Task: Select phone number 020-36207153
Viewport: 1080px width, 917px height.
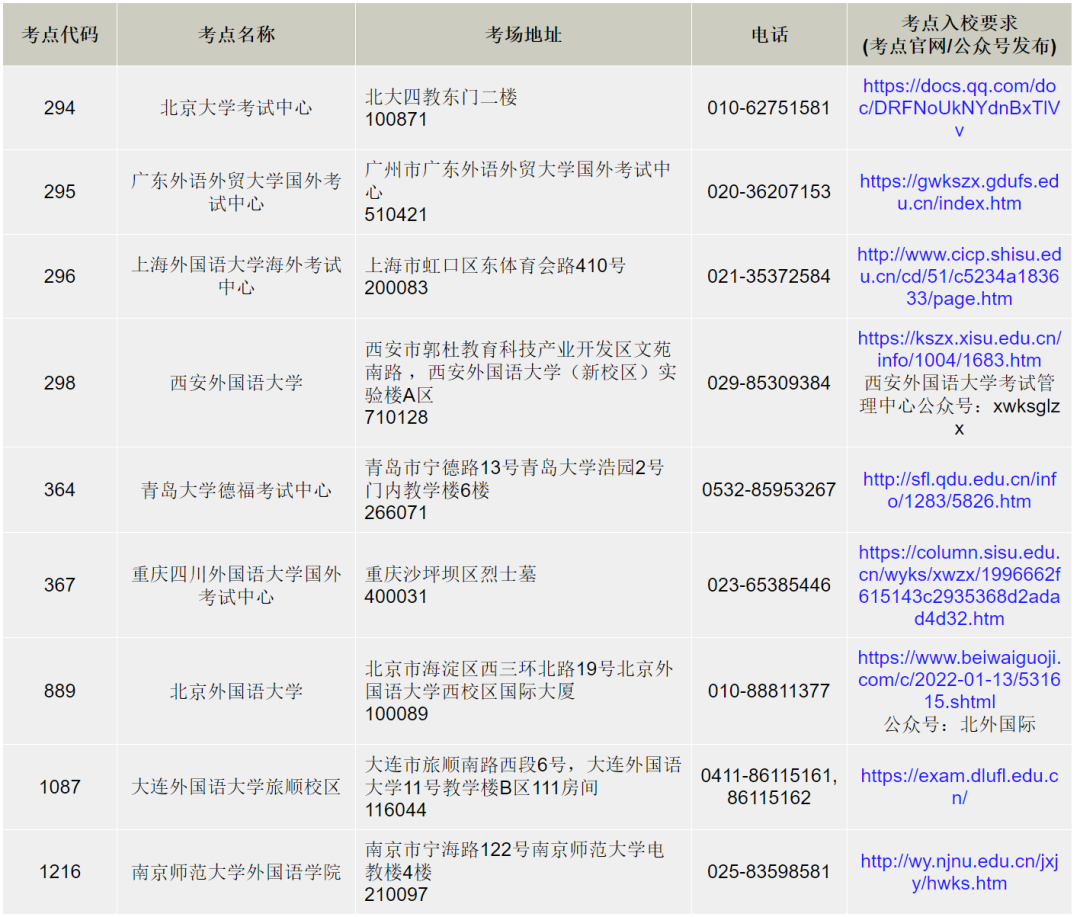Action: pyautogui.click(x=769, y=192)
